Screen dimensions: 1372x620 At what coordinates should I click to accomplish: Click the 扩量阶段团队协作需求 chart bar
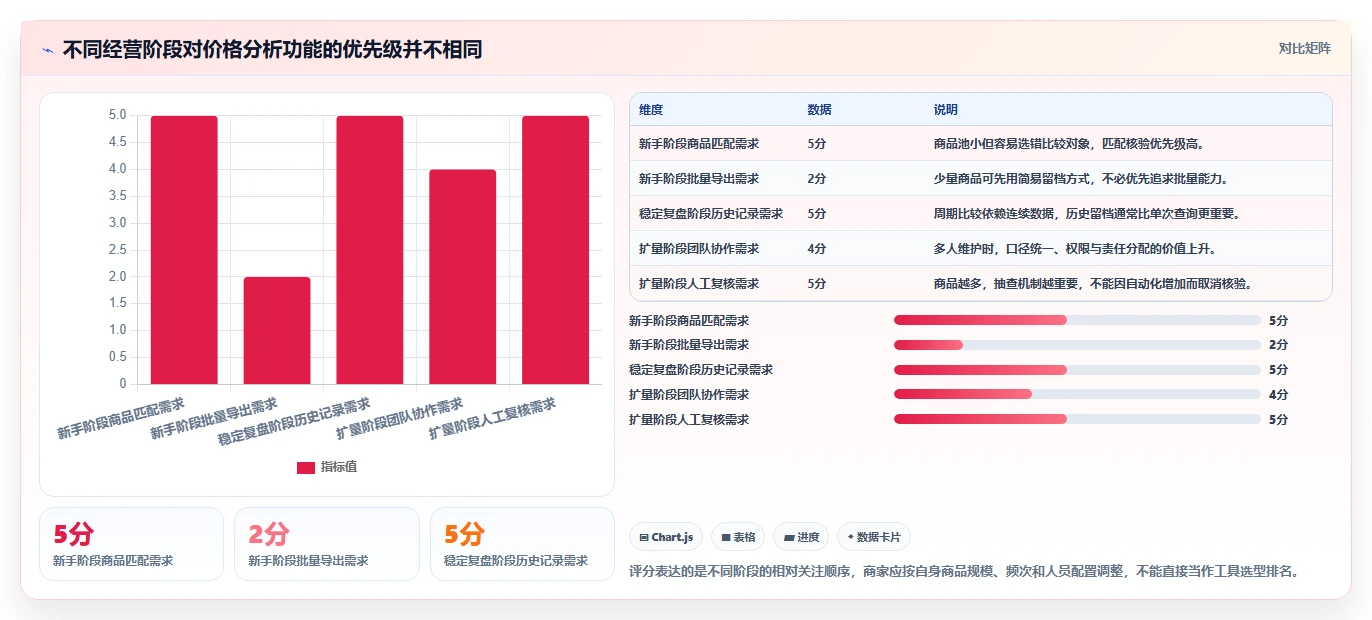(462, 277)
